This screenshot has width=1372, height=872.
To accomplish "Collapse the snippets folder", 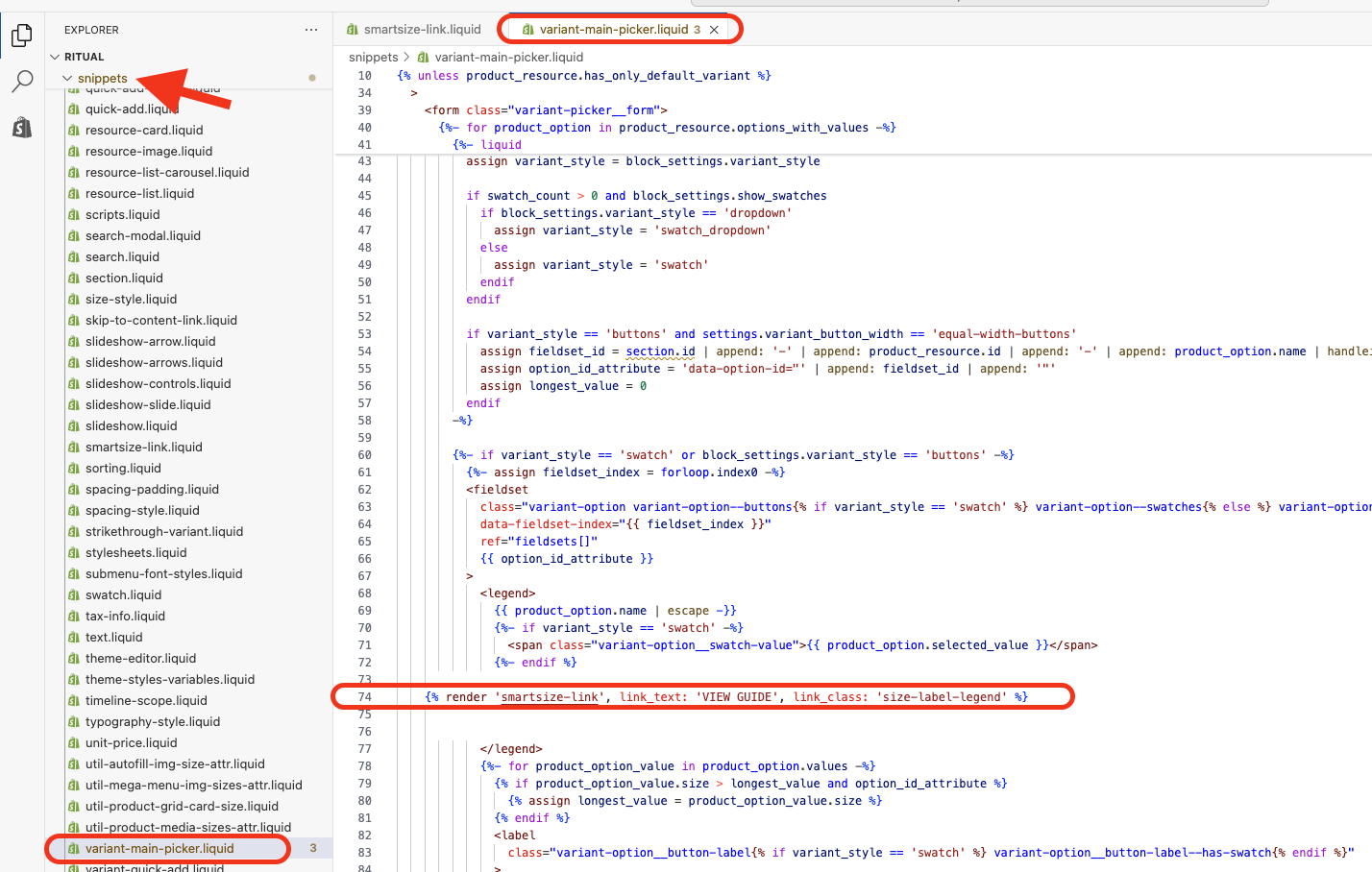I will (x=67, y=79).
